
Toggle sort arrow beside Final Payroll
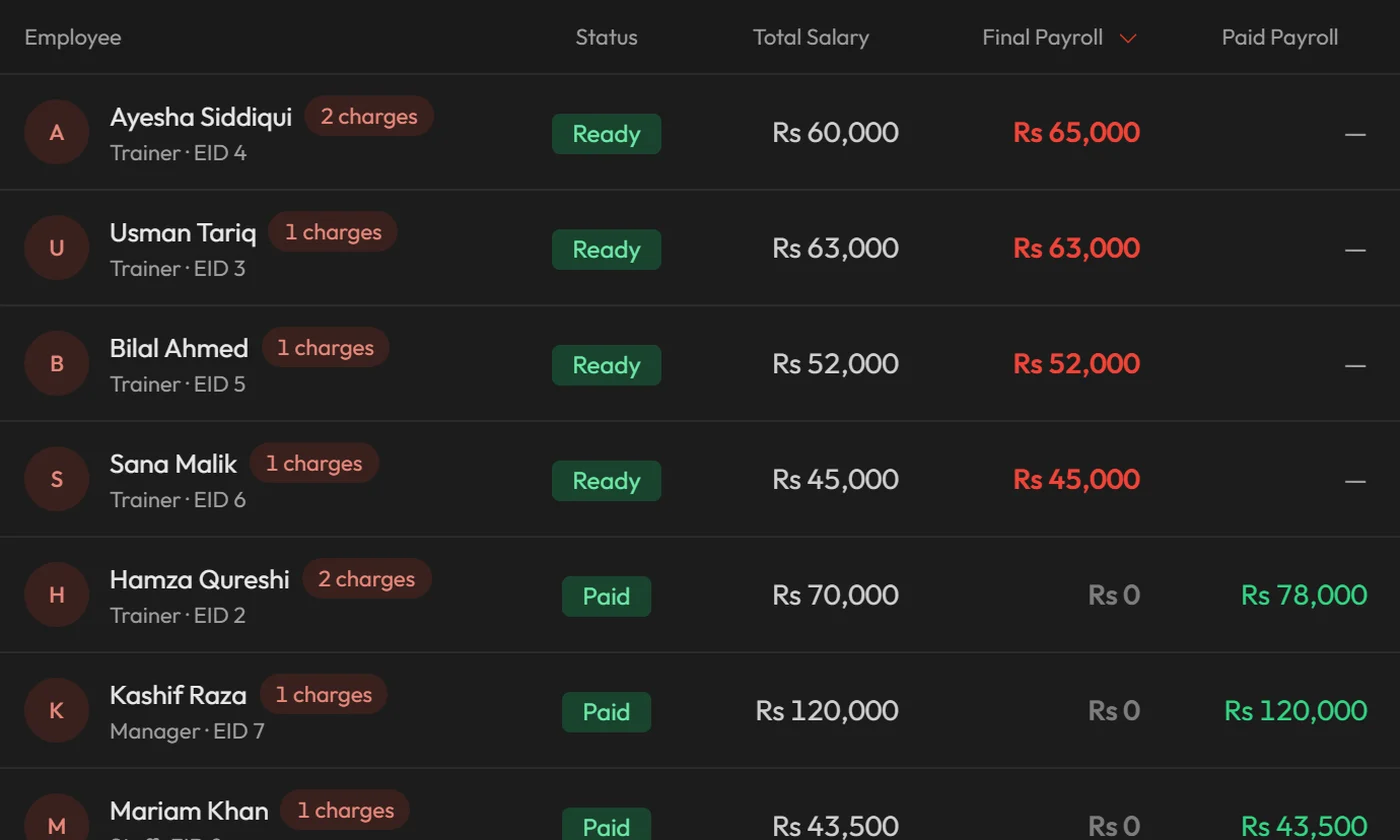click(x=1128, y=38)
